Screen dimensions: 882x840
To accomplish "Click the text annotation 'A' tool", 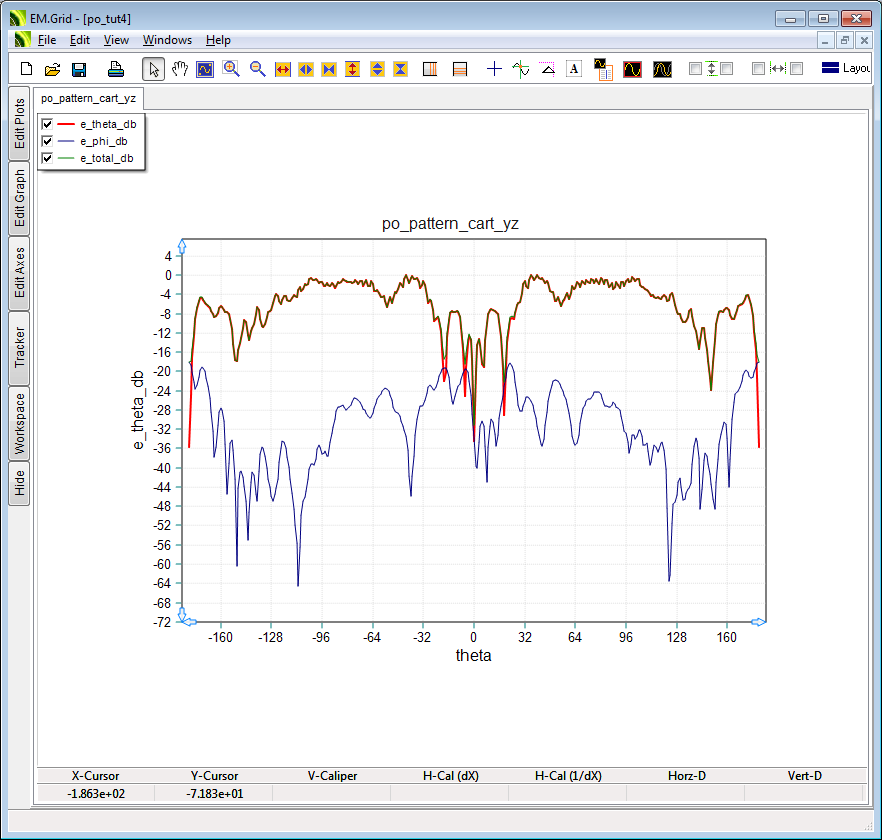I will (574, 69).
